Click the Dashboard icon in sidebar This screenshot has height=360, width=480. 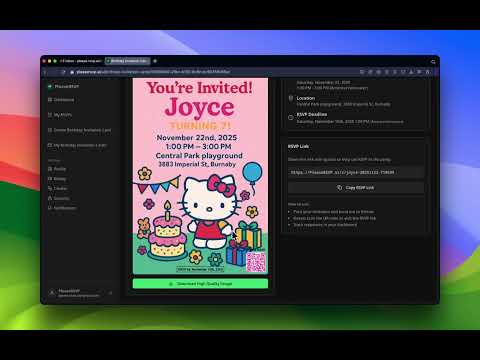pos(50,100)
